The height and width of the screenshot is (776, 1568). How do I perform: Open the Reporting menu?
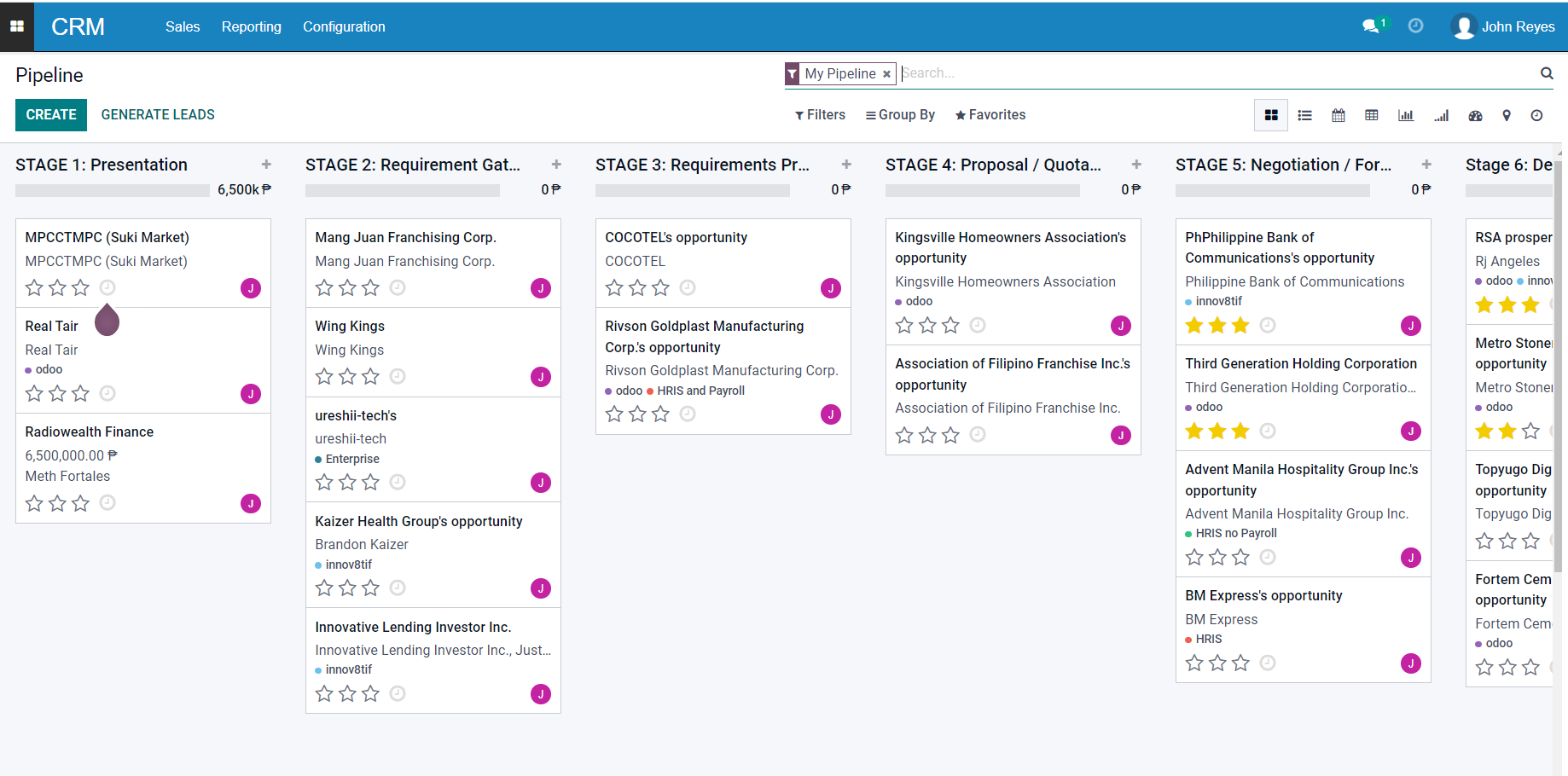coord(251,26)
